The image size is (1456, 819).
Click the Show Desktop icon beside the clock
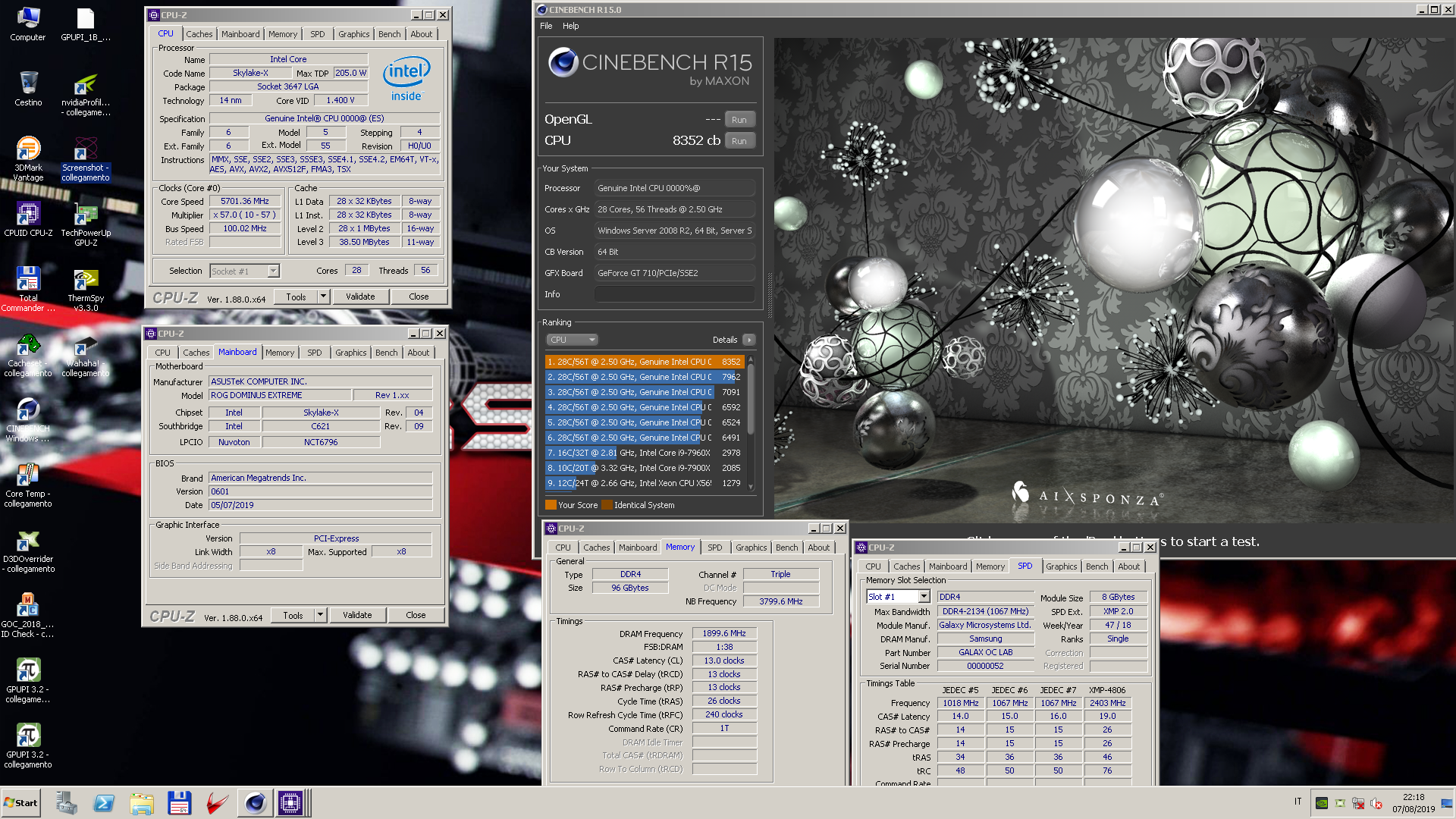point(1447,803)
